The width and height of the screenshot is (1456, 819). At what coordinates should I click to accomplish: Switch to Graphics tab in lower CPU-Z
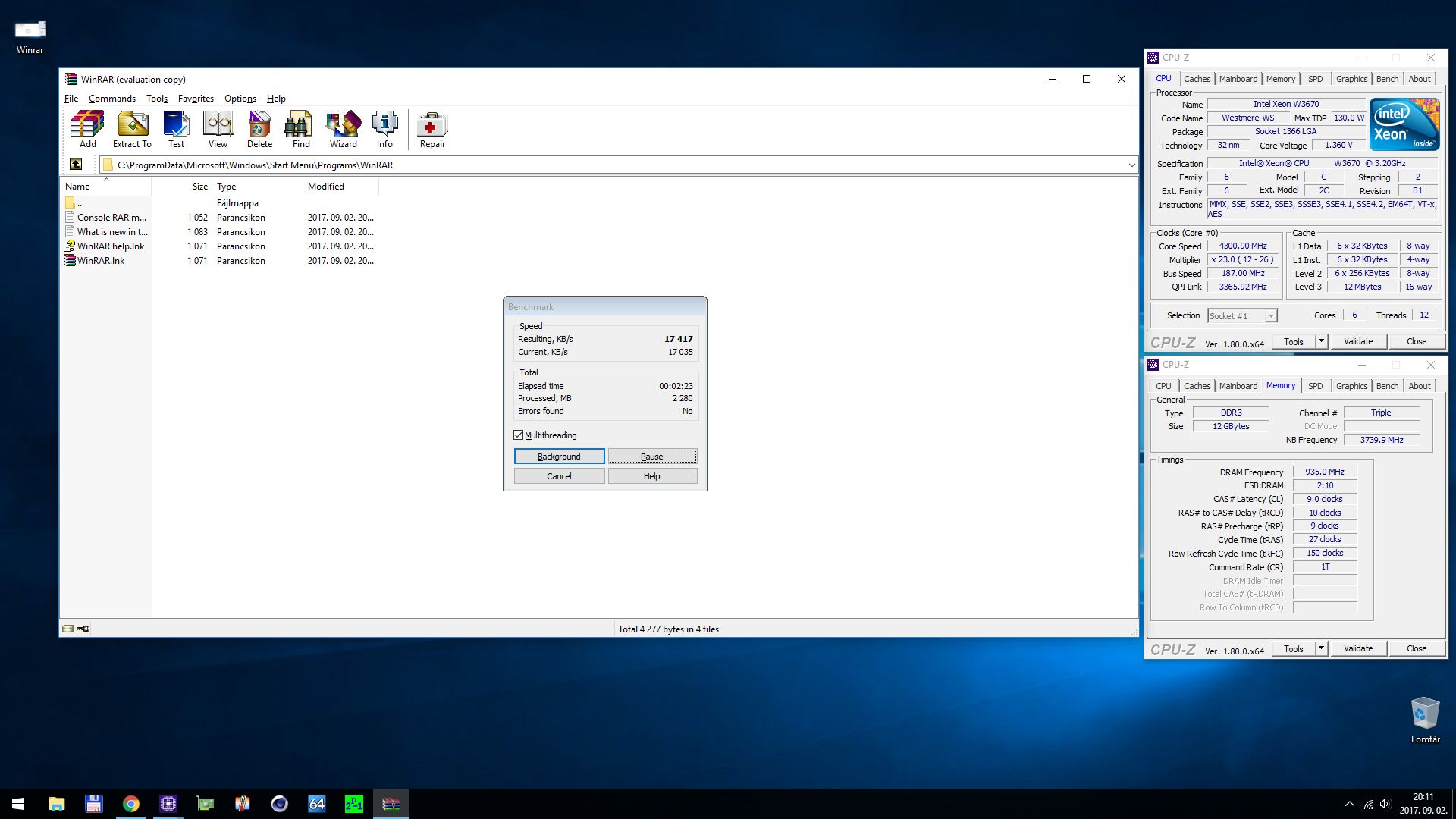tap(1351, 386)
